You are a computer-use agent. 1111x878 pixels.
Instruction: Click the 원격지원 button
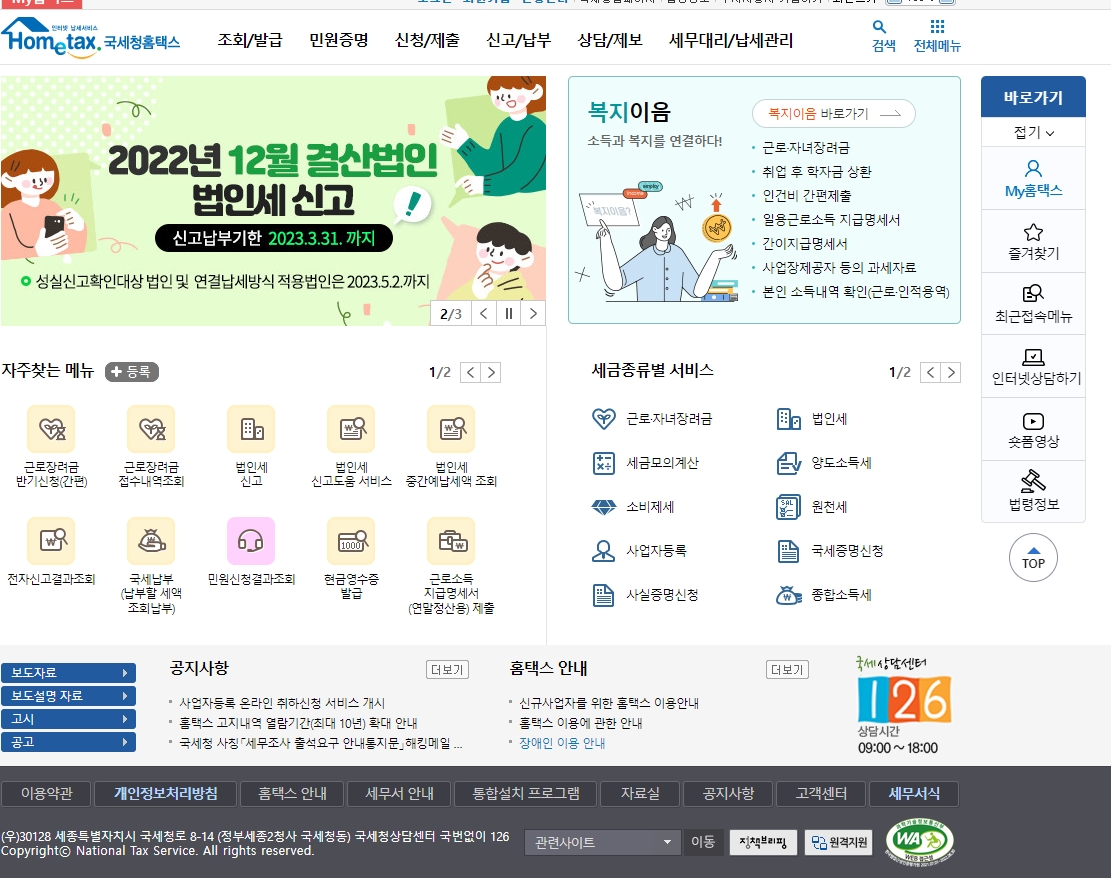click(839, 843)
